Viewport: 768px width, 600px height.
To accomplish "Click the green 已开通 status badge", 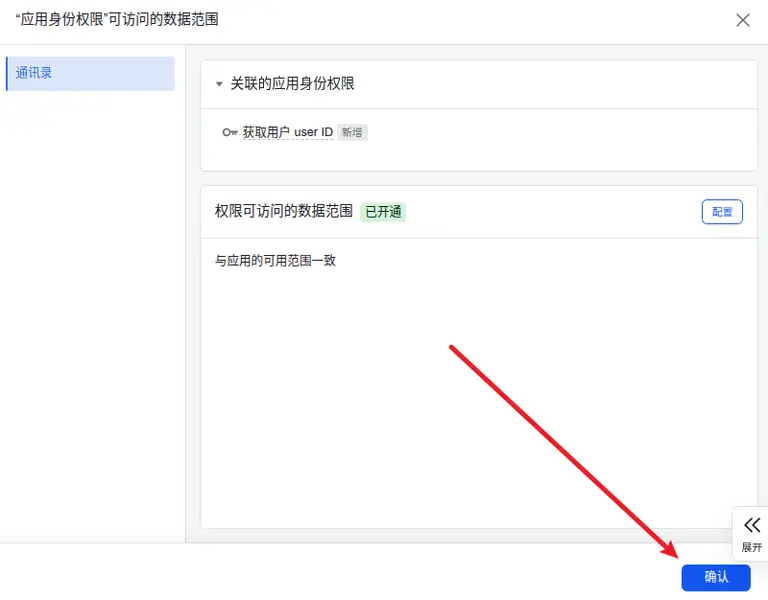I will pos(383,212).
